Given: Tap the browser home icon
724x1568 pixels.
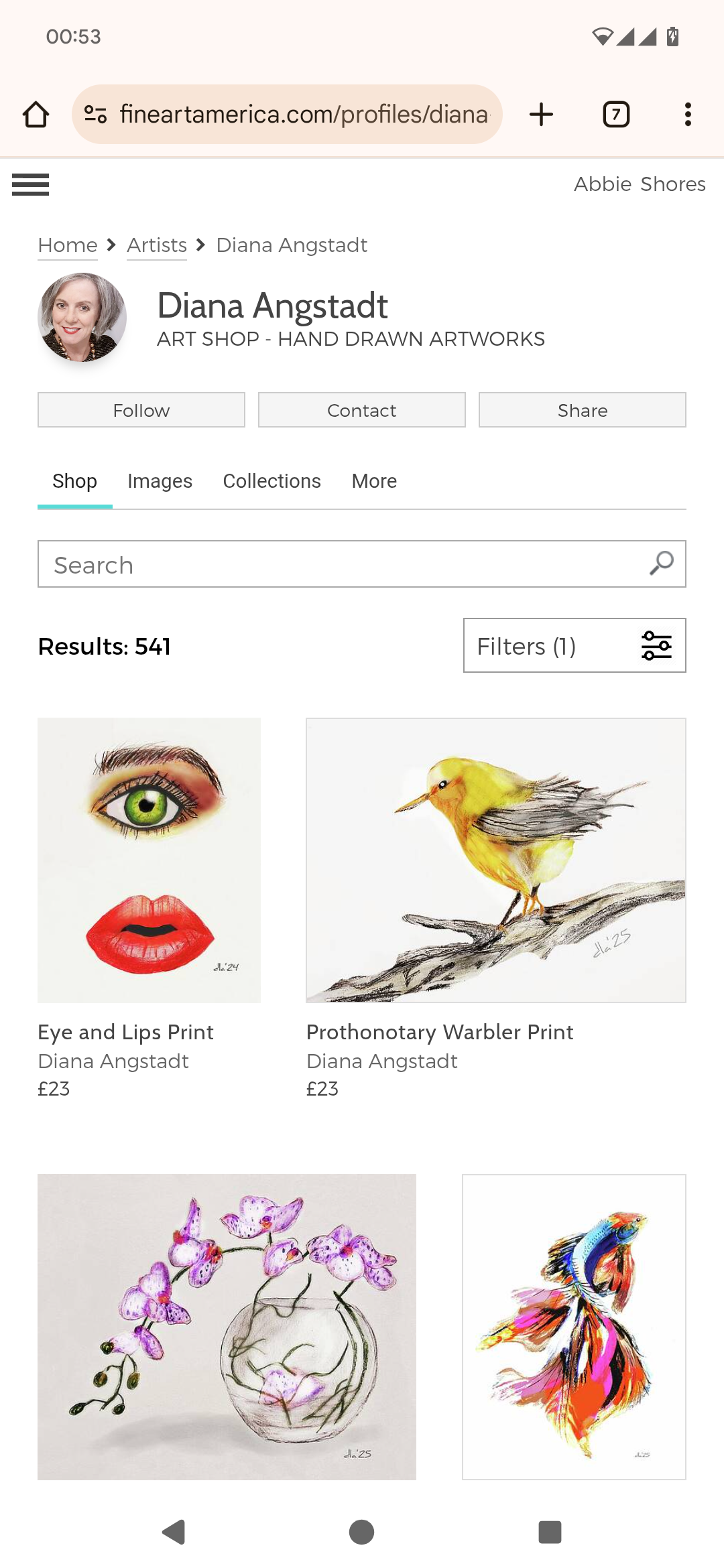Looking at the screenshot, I should [36, 115].
